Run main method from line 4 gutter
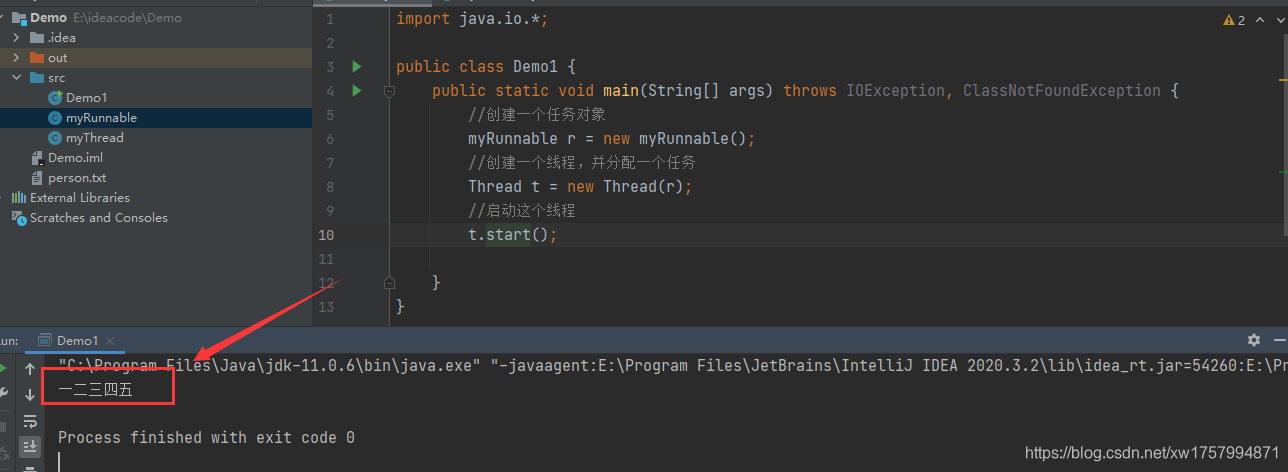 coord(356,91)
